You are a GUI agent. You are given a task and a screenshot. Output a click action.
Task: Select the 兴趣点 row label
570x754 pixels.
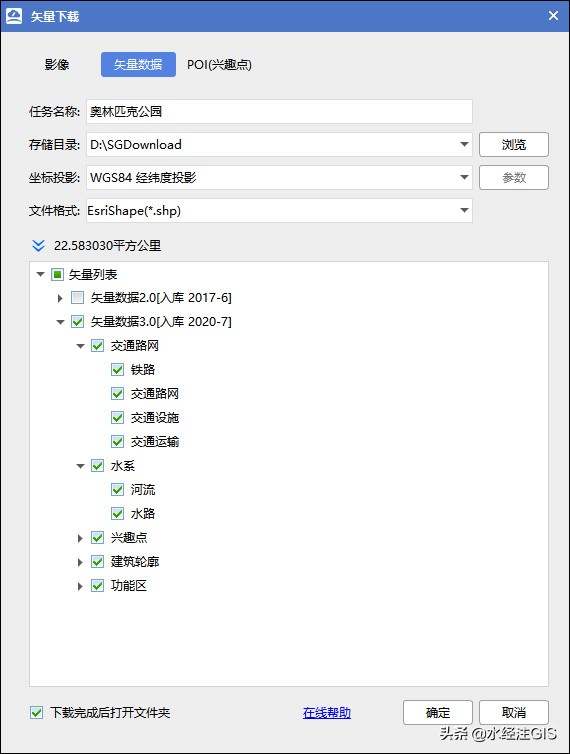pyautogui.click(x=129, y=538)
